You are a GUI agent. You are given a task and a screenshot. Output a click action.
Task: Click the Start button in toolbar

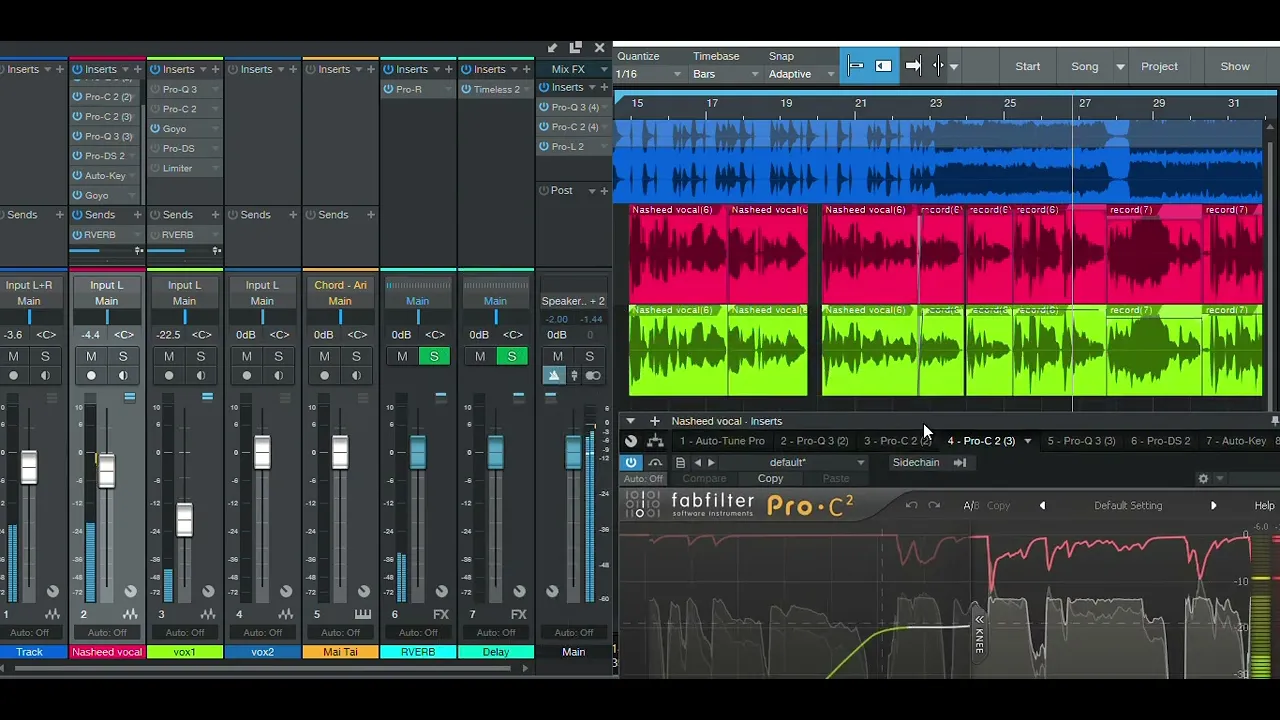click(x=1028, y=66)
